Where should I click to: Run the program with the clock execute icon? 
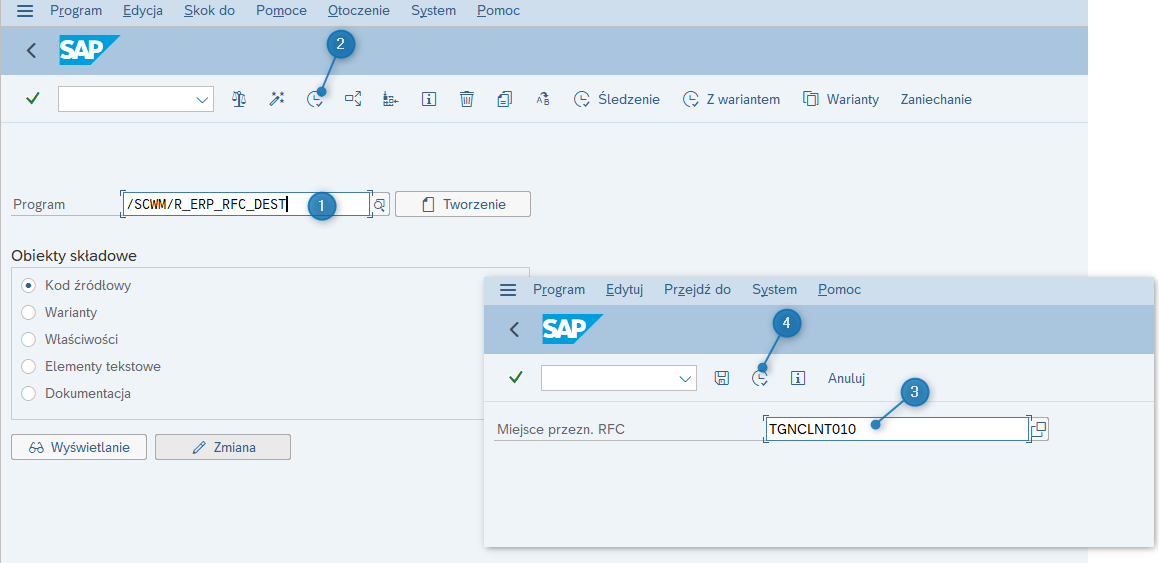coord(316,99)
